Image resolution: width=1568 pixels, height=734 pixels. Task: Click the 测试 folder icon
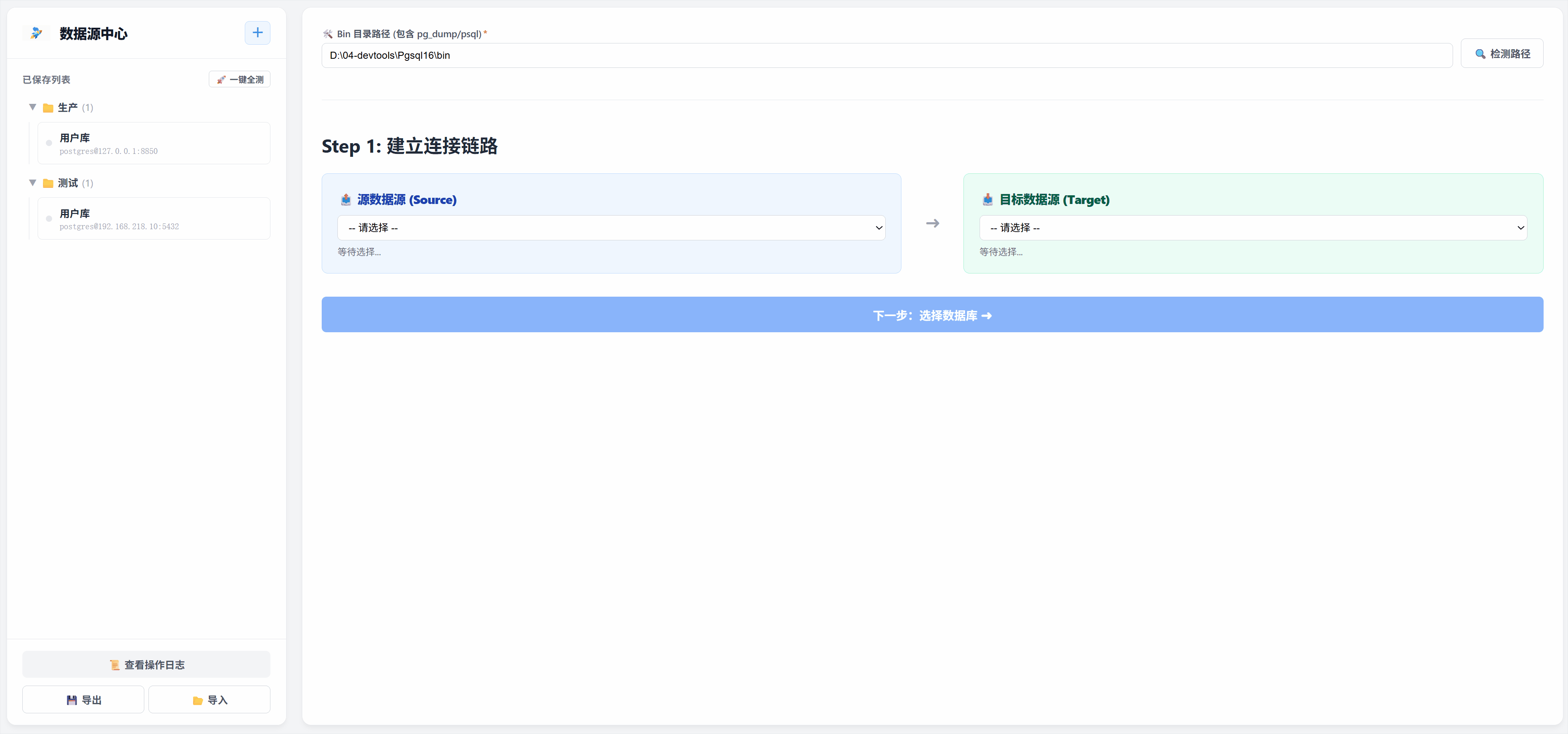coord(48,183)
